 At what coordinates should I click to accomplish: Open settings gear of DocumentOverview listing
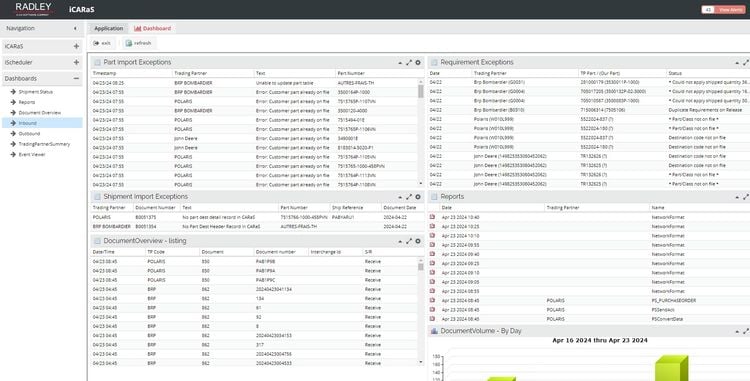(x=418, y=241)
